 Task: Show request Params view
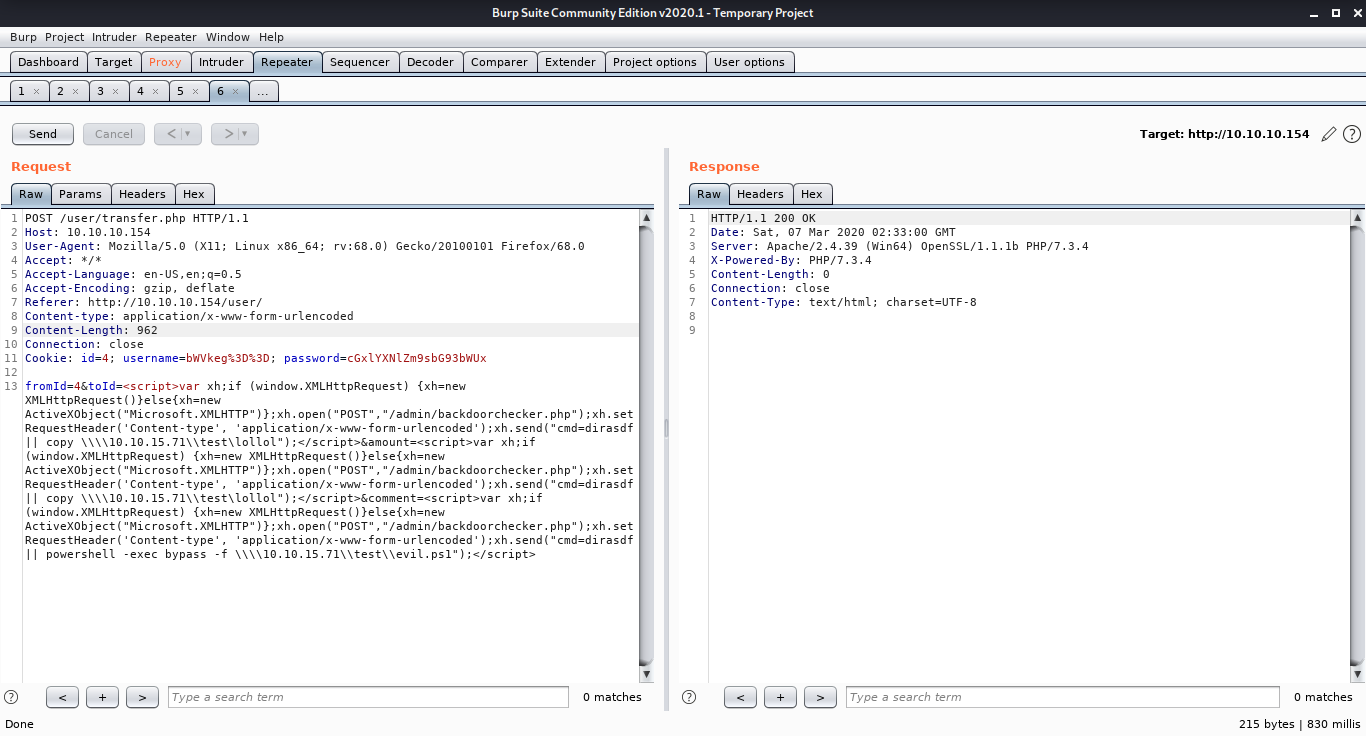click(80, 194)
